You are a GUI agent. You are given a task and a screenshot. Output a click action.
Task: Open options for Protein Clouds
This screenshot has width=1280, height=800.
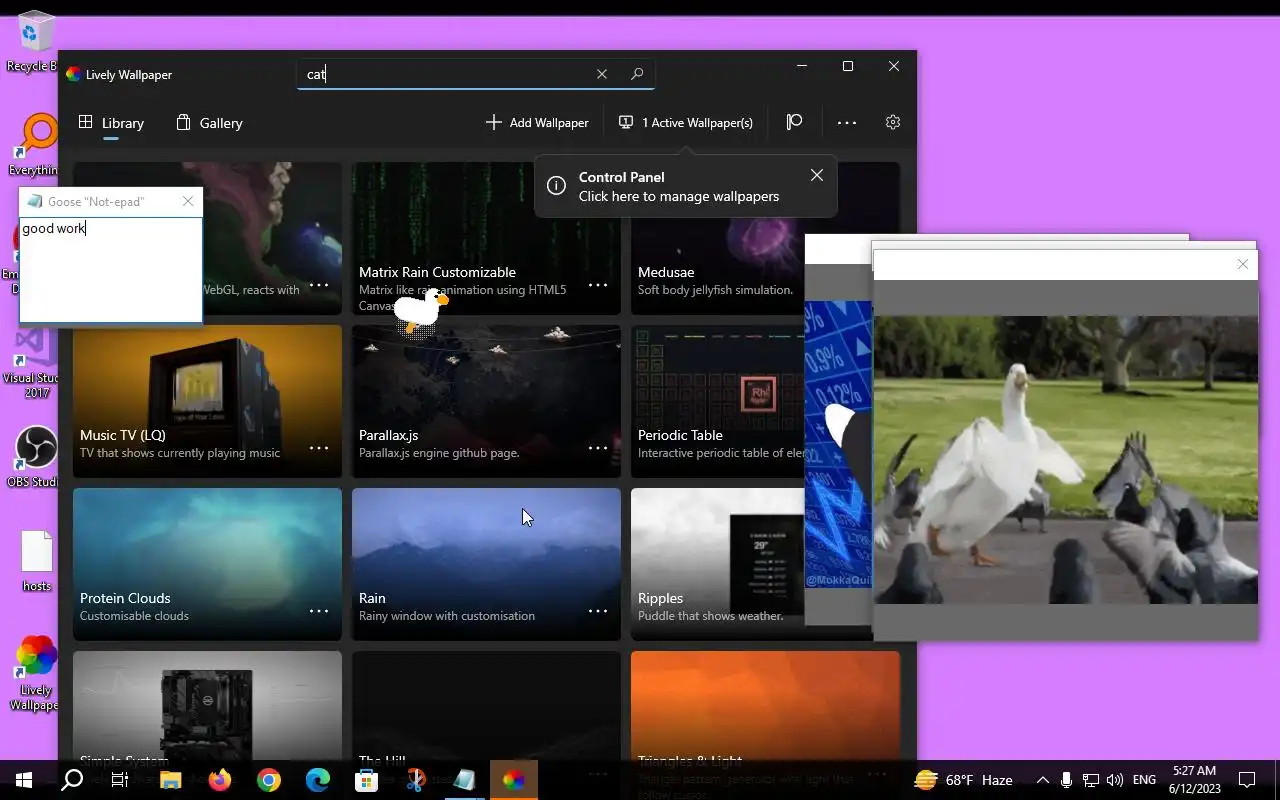319,611
